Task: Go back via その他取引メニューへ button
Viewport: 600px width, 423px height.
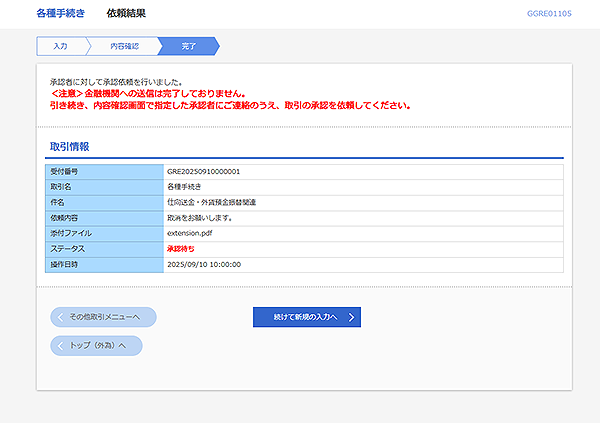Action: pos(103,317)
